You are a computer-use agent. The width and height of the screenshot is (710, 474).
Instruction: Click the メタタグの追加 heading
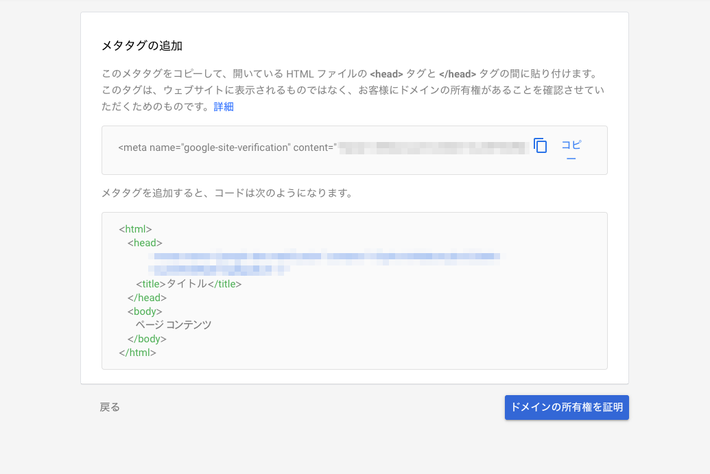pyautogui.click(x=142, y=46)
